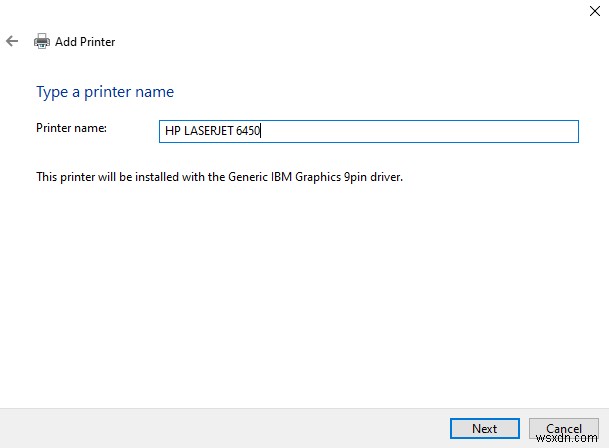Click the word 'driver' ending the description
The width and height of the screenshot is (609, 448).
[385, 177]
